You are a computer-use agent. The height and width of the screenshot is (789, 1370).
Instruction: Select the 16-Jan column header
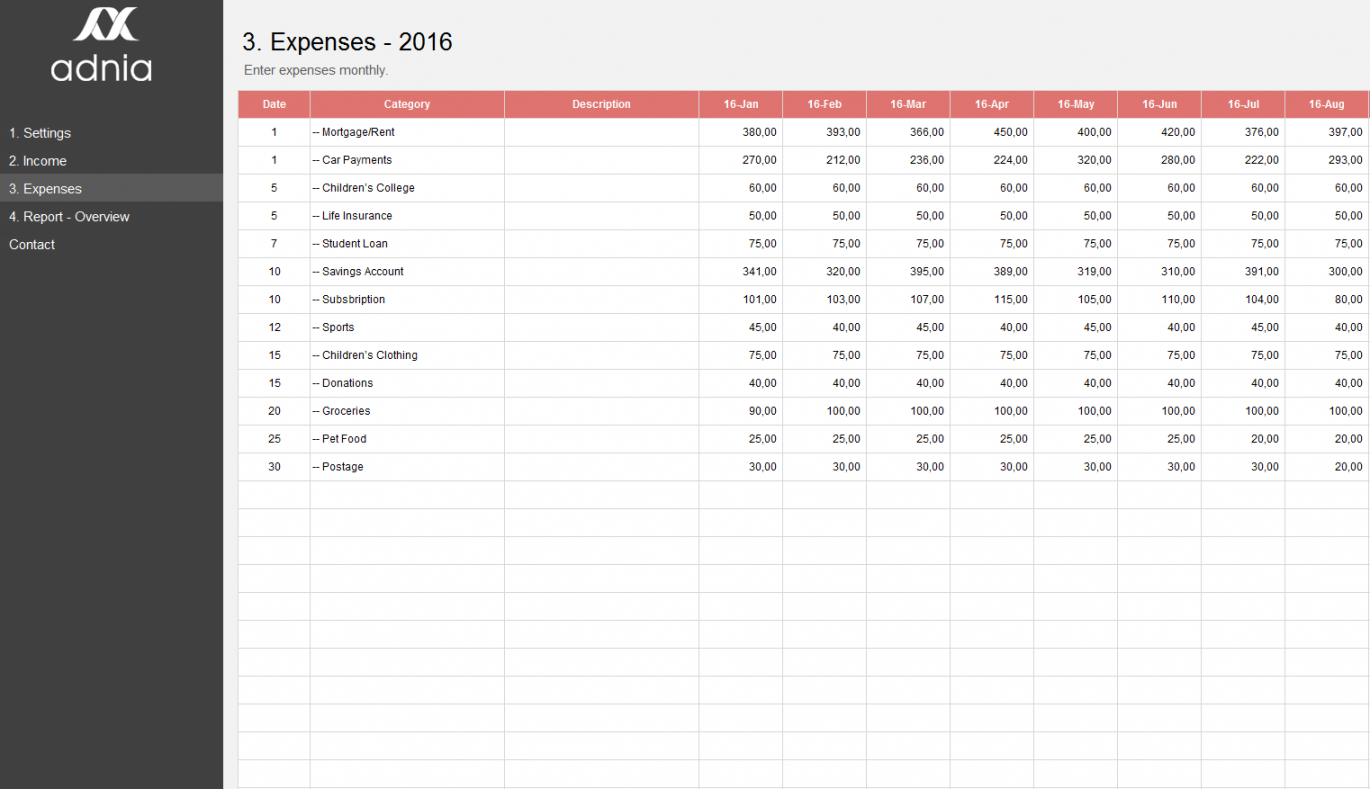(x=740, y=104)
